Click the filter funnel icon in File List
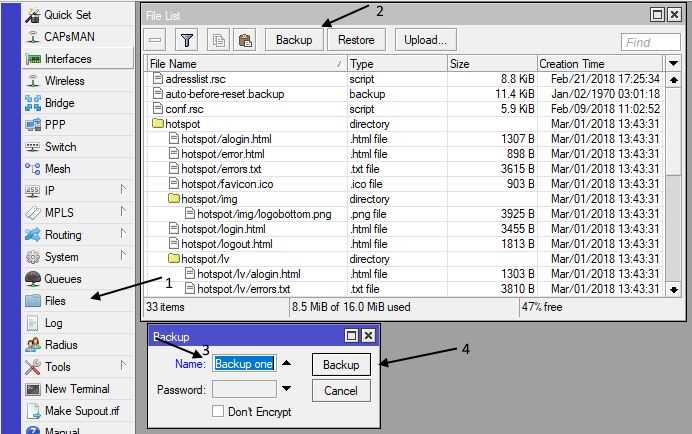 (186, 40)
